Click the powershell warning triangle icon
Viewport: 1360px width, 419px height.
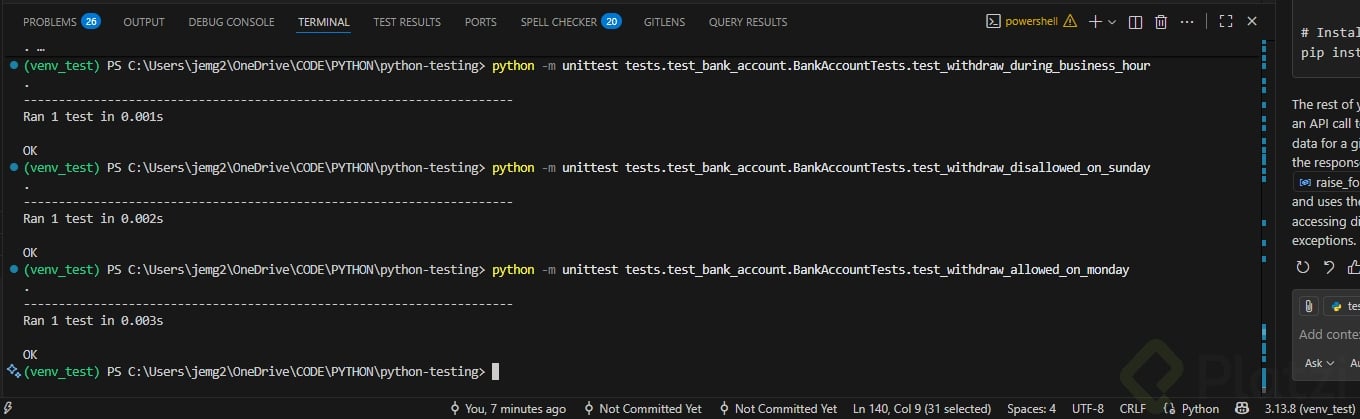[1070, 21]
